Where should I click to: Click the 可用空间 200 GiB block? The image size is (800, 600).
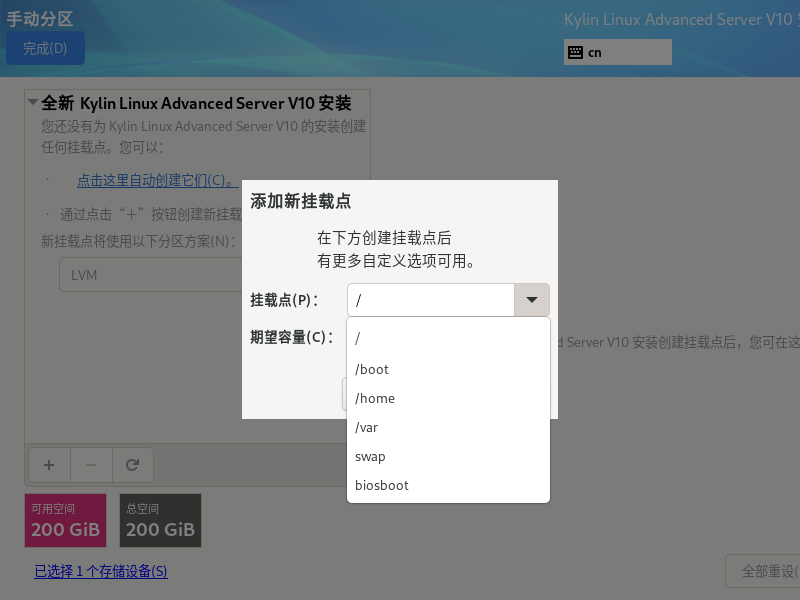point(65,520)
